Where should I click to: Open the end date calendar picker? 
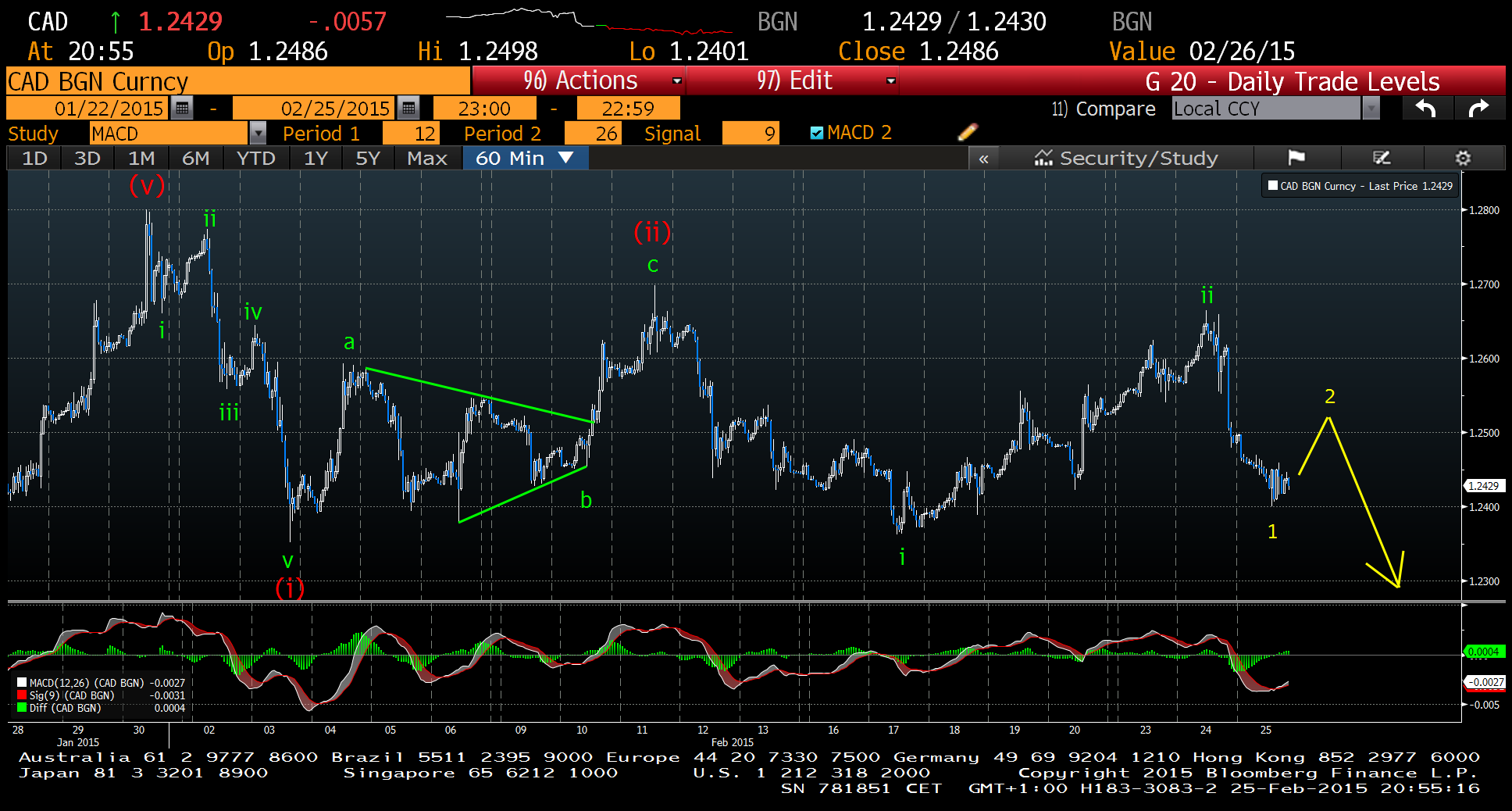pos(408,108)
